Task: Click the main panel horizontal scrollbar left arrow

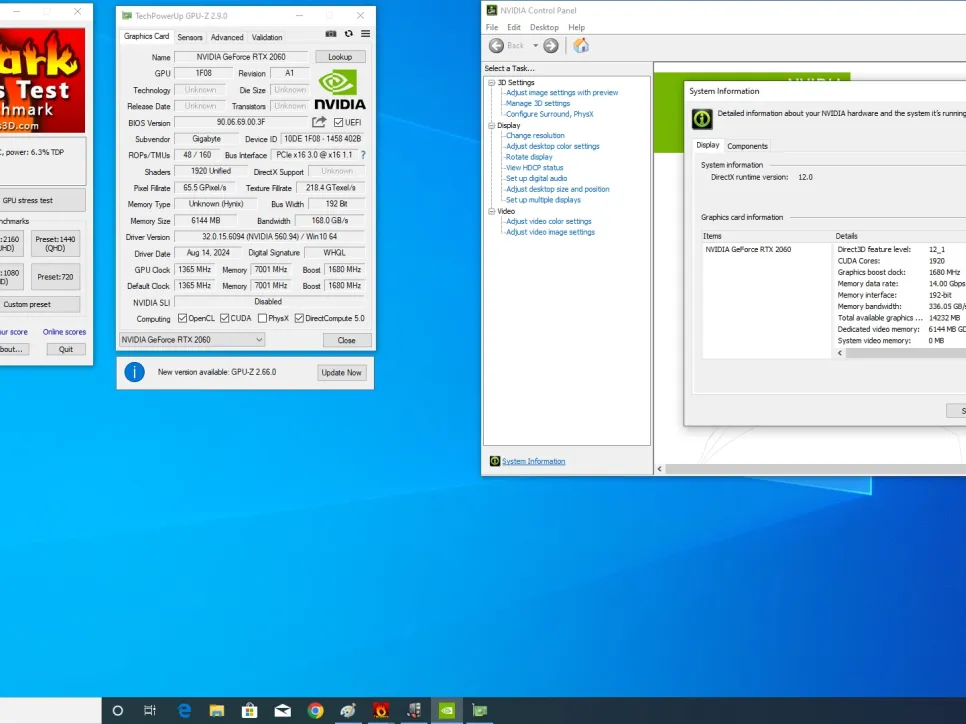Action: pos(660,469)
